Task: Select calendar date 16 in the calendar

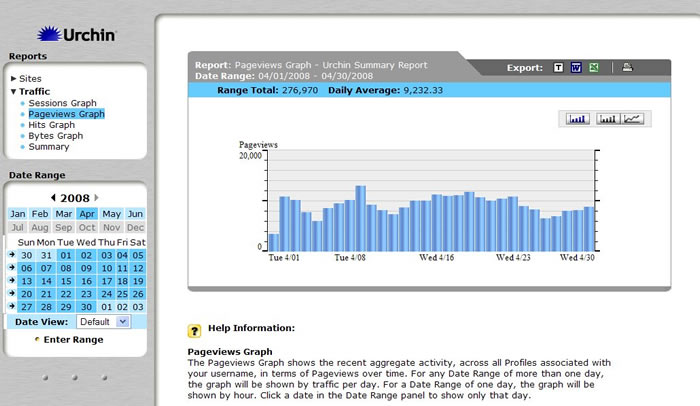Action: coord(86,281)
